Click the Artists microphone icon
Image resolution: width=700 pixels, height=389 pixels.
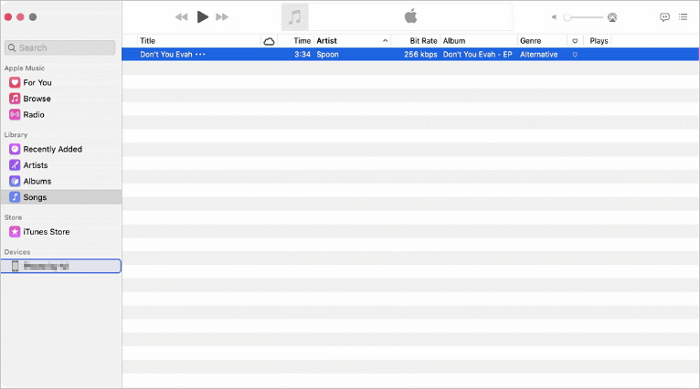point(15,165)
